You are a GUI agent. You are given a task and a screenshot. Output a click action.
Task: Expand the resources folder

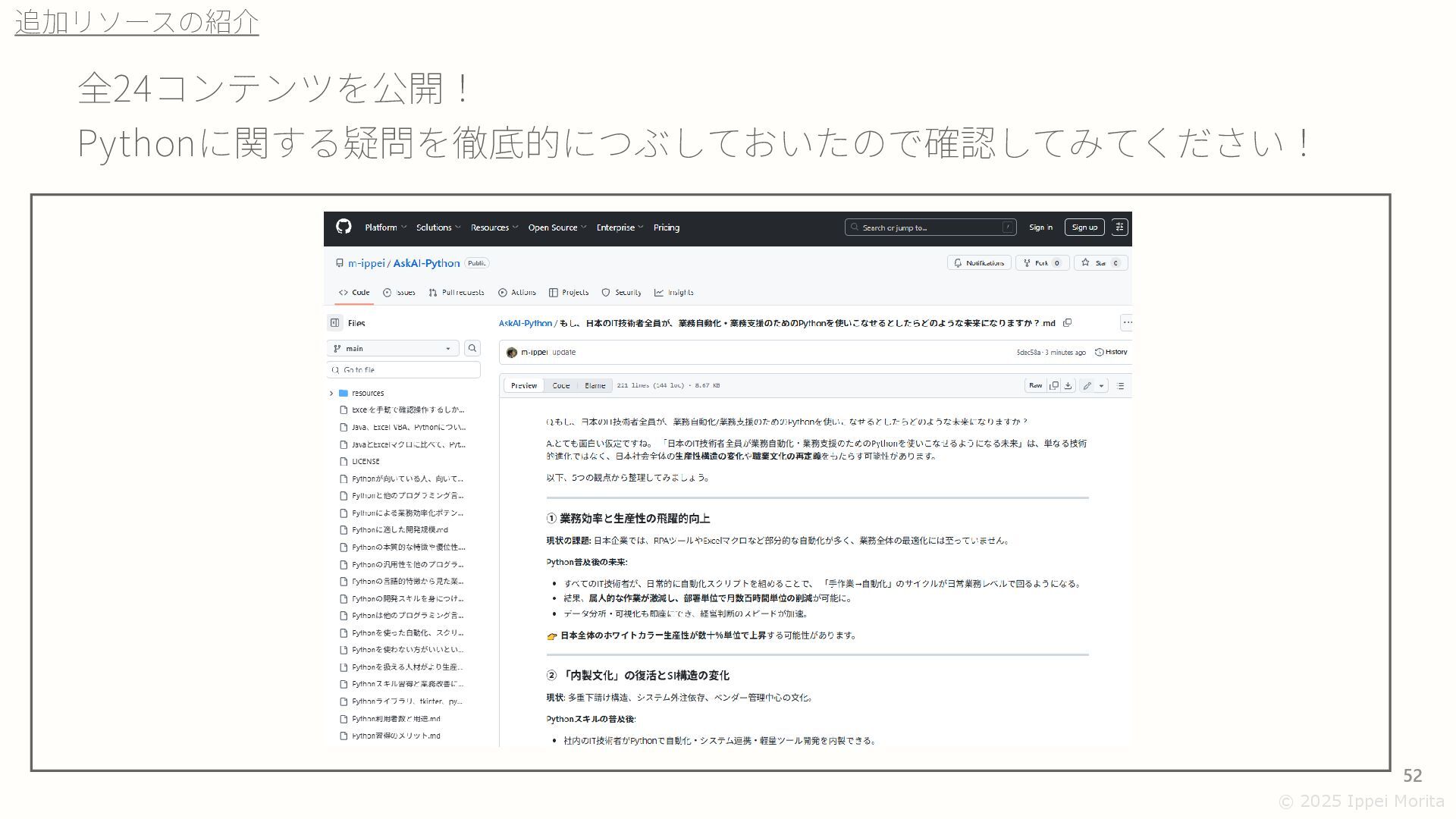click(x=331, y=393)
